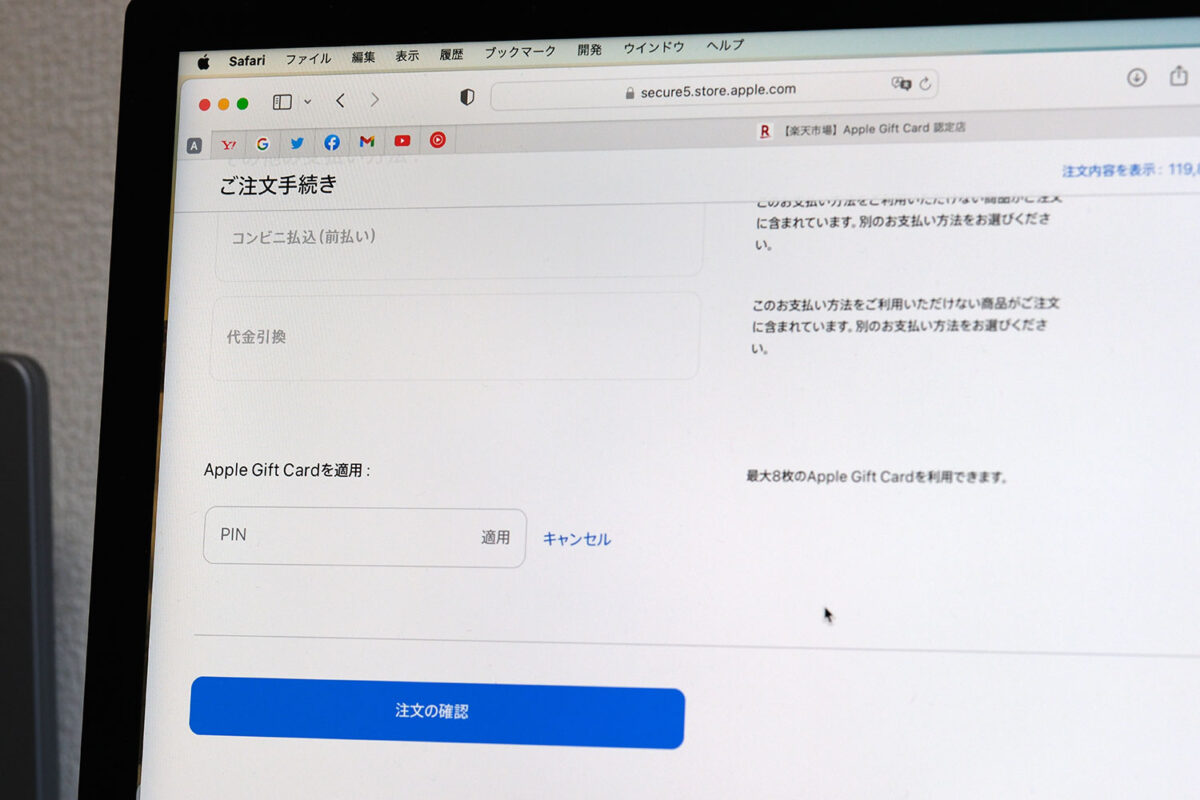Screen dimensions: 1200x800
Task: Open the Gmail pinned tab
Action: coord(367,141)
